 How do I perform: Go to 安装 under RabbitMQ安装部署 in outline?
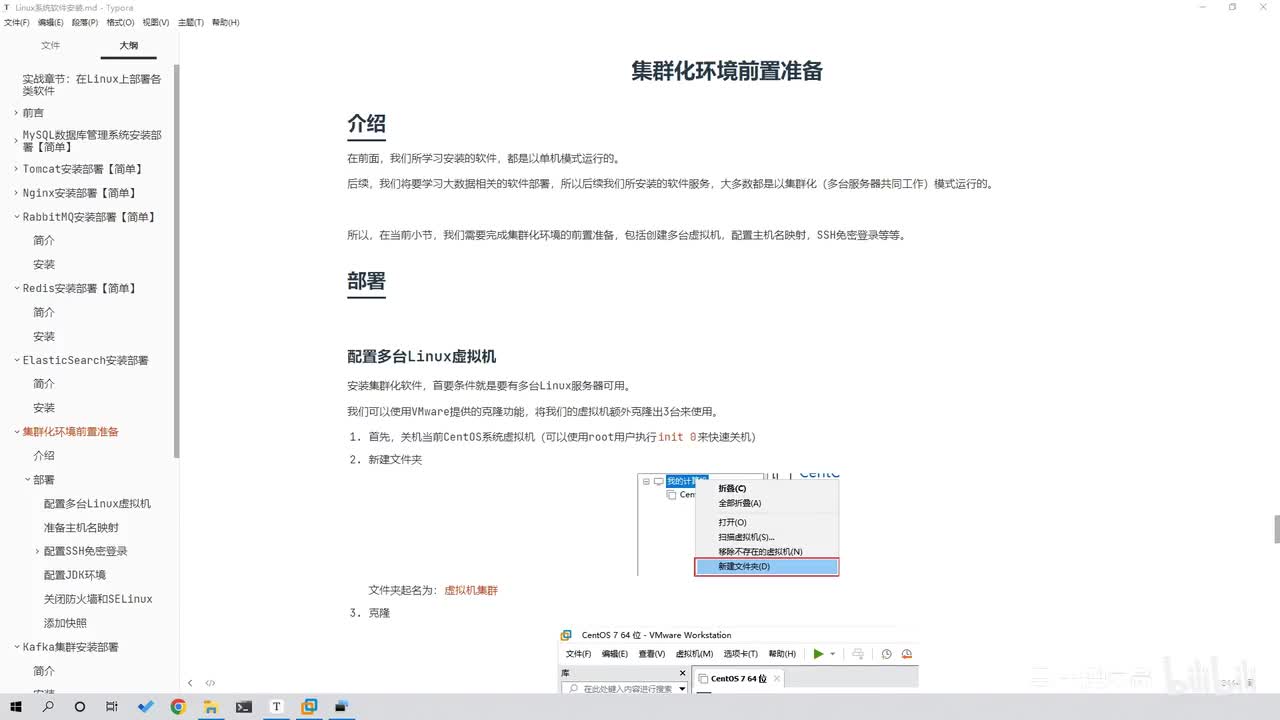[x=44, y=265]
